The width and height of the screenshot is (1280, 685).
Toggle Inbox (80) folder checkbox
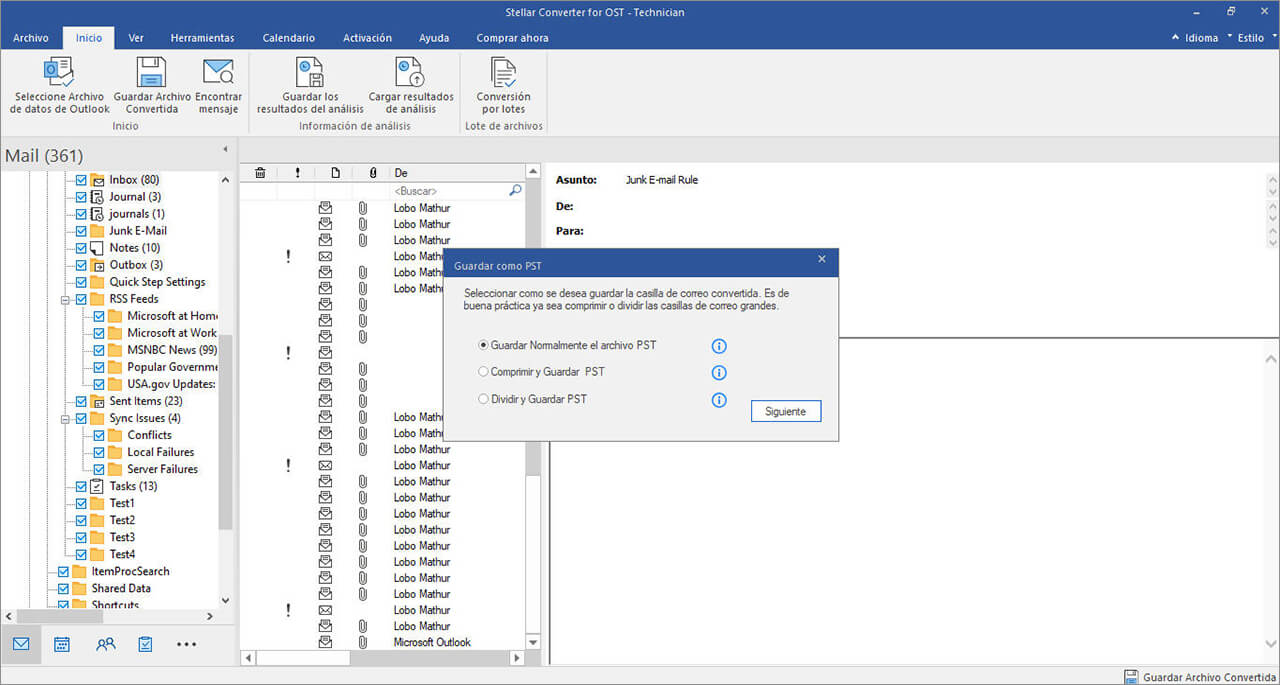click(82, 180)
